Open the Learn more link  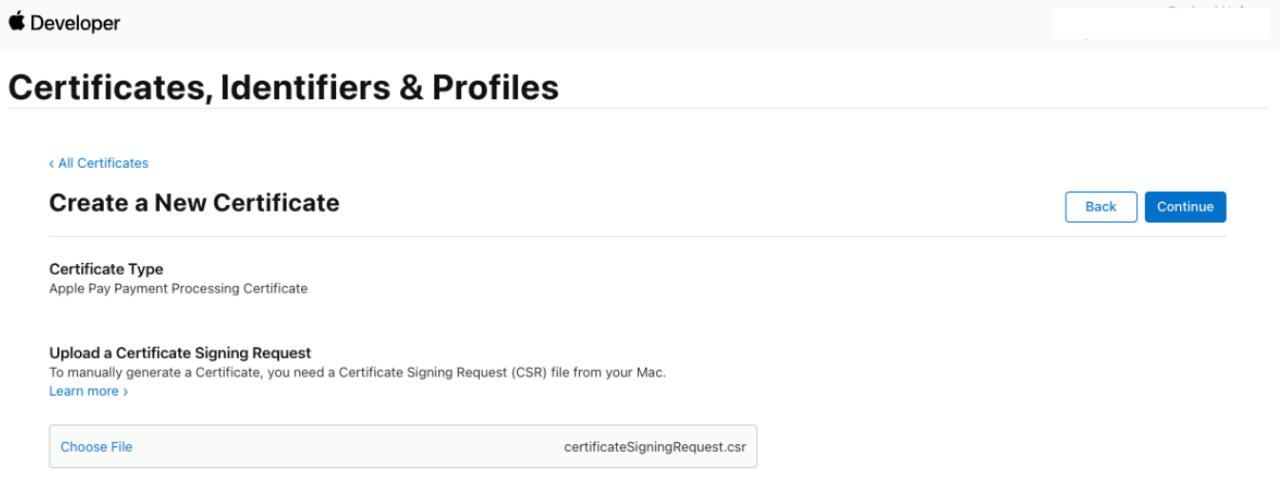(x=84, y=391)
